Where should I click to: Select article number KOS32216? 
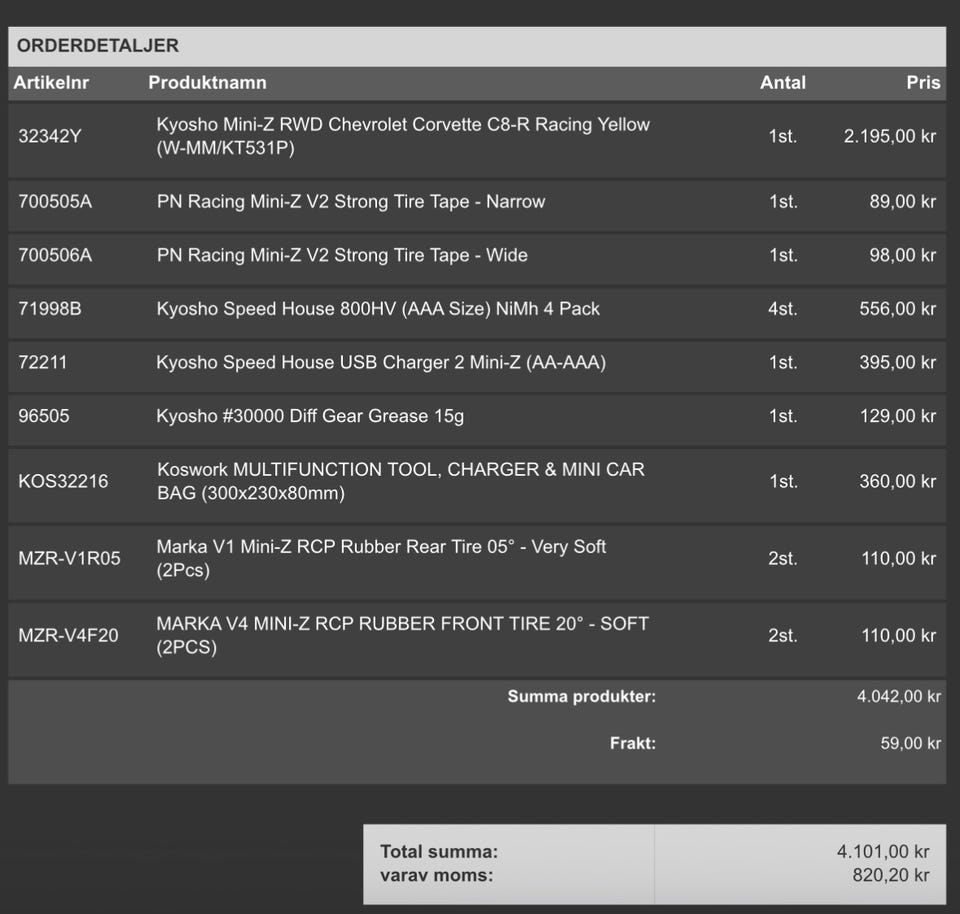[x=63, y=481]
